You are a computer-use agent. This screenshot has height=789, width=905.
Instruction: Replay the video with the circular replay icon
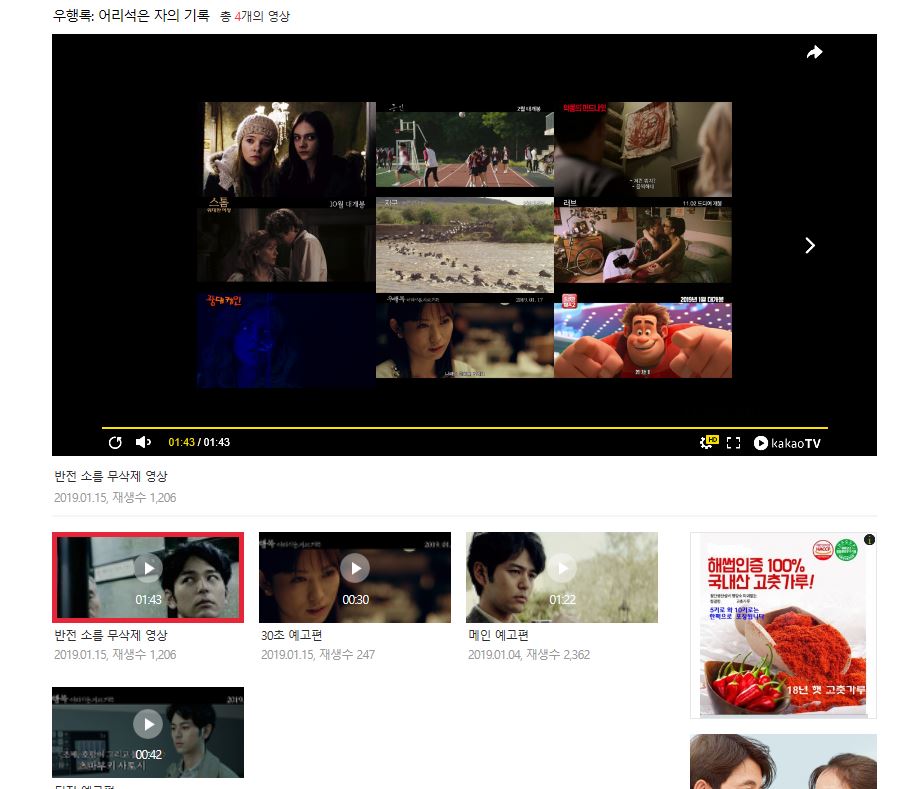[x=115, y=443]
